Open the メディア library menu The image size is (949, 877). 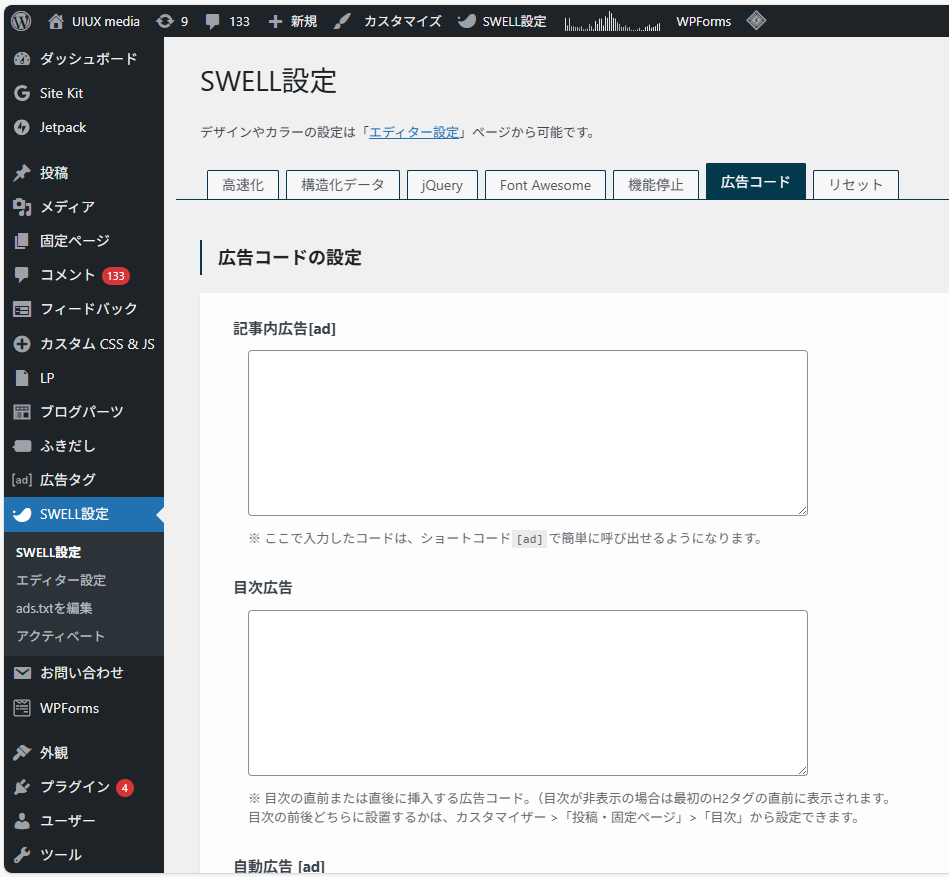point(67,207)
